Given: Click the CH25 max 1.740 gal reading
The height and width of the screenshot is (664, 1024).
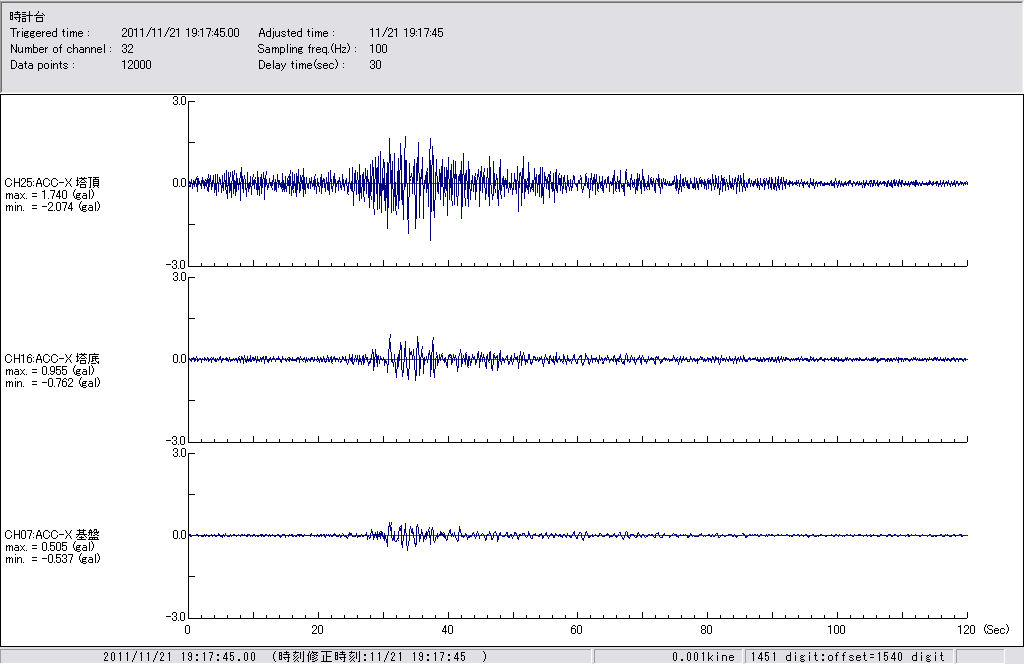Looking at the screenshot, I should (52, 195).
